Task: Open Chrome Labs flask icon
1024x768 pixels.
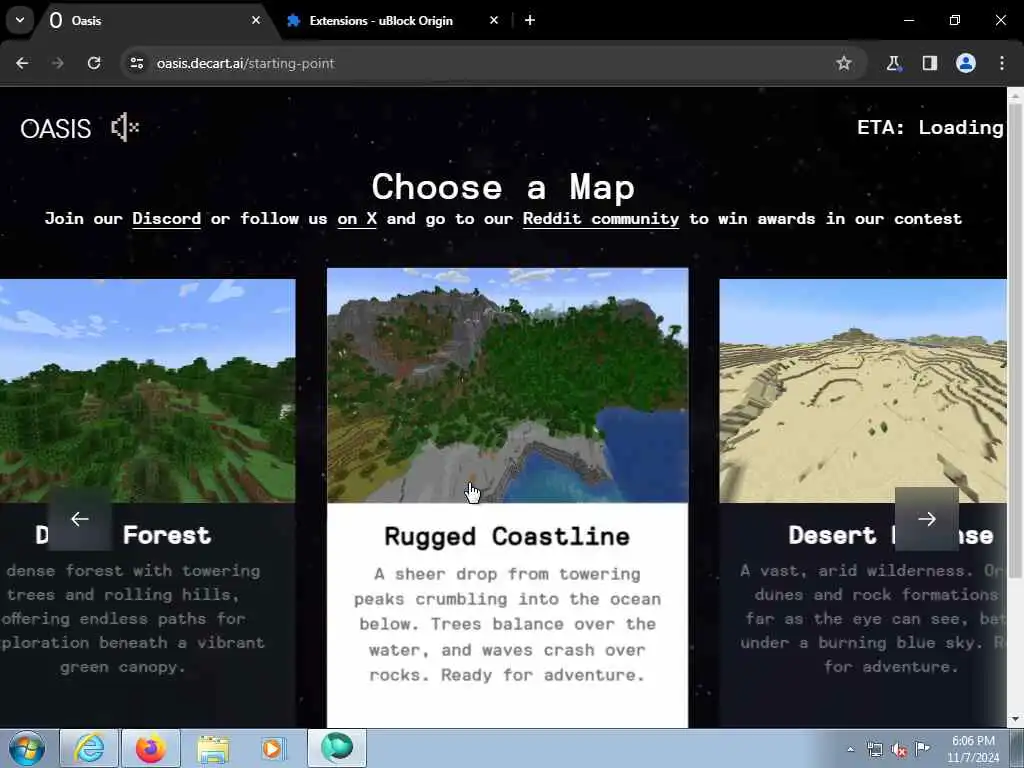Action: [x=893, y=63]
